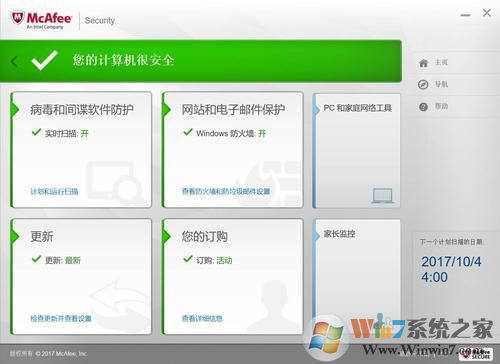The width and height of the screenshot is (500, 364).
Task: Click the McAfee SECURE badge at bottom right
Action: click(476, 354)
